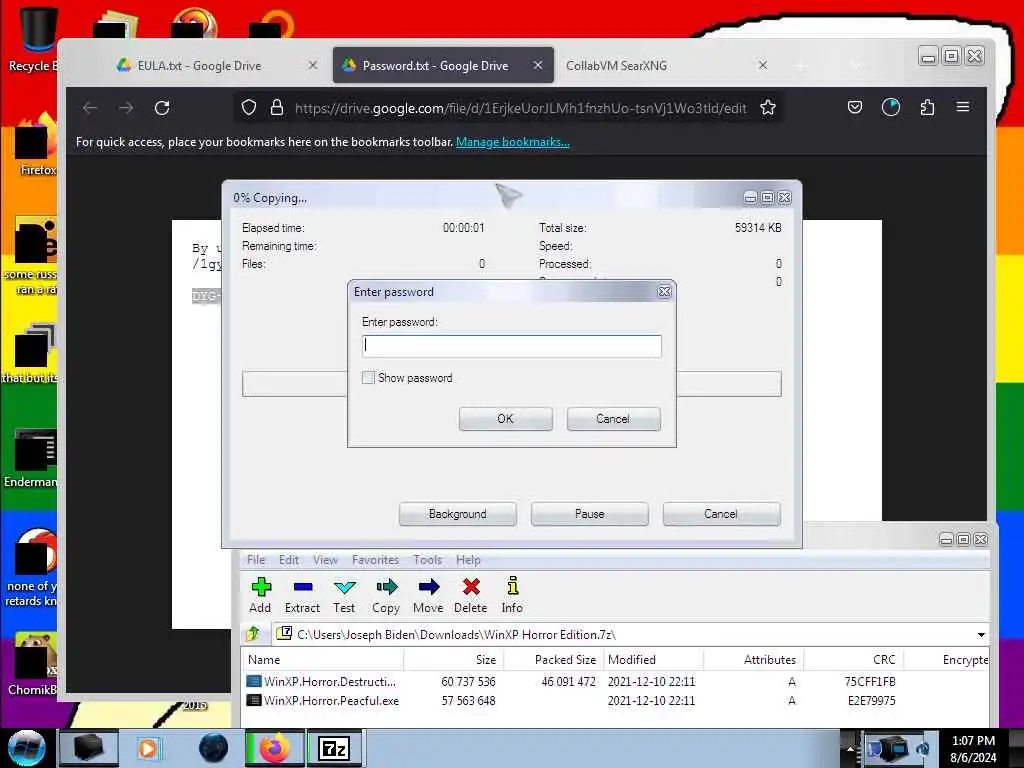Viewport: 1024px width, 768px height.
Task: Click the Firefox taskbar icon
Action: click(274, 748)
